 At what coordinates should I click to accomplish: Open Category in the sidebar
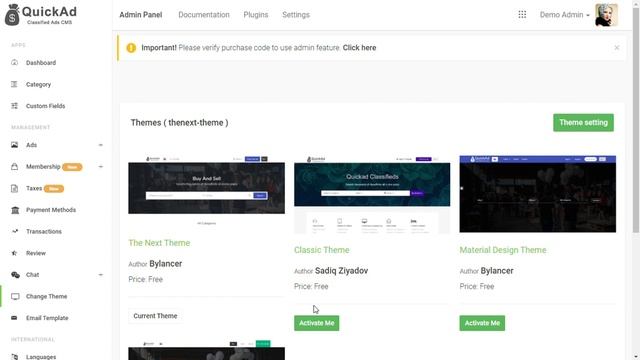coord(38,84)
